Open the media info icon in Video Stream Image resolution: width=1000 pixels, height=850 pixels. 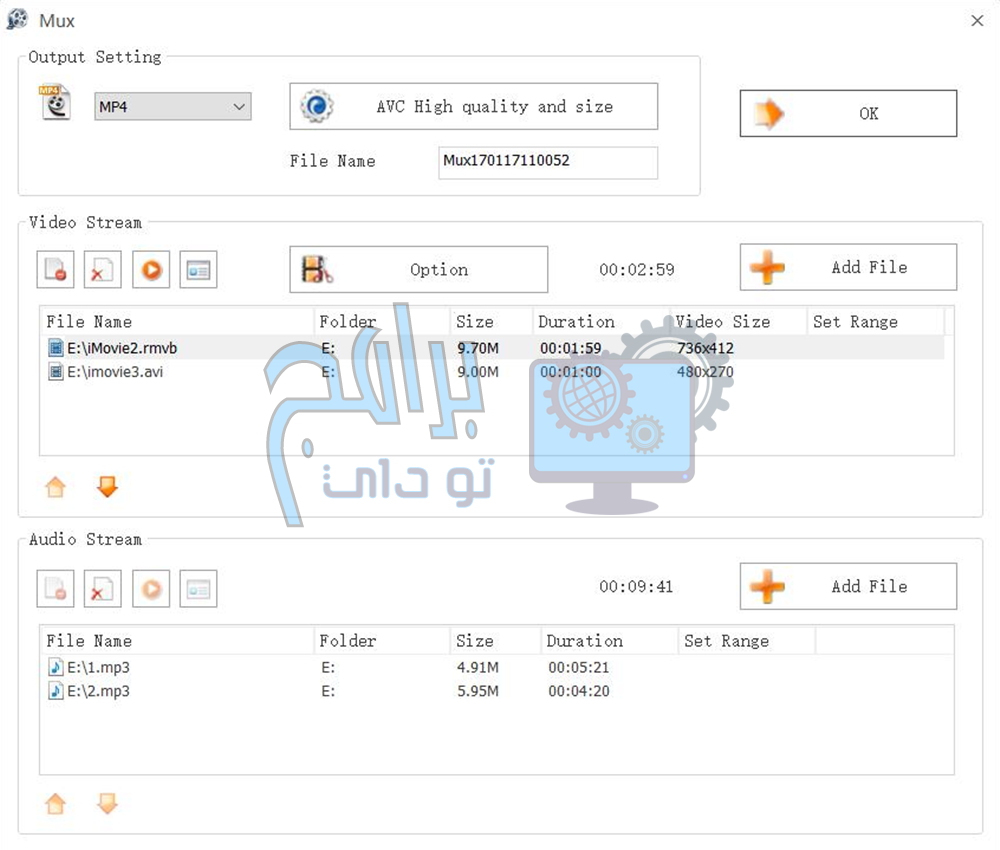(x=198, y=270)
